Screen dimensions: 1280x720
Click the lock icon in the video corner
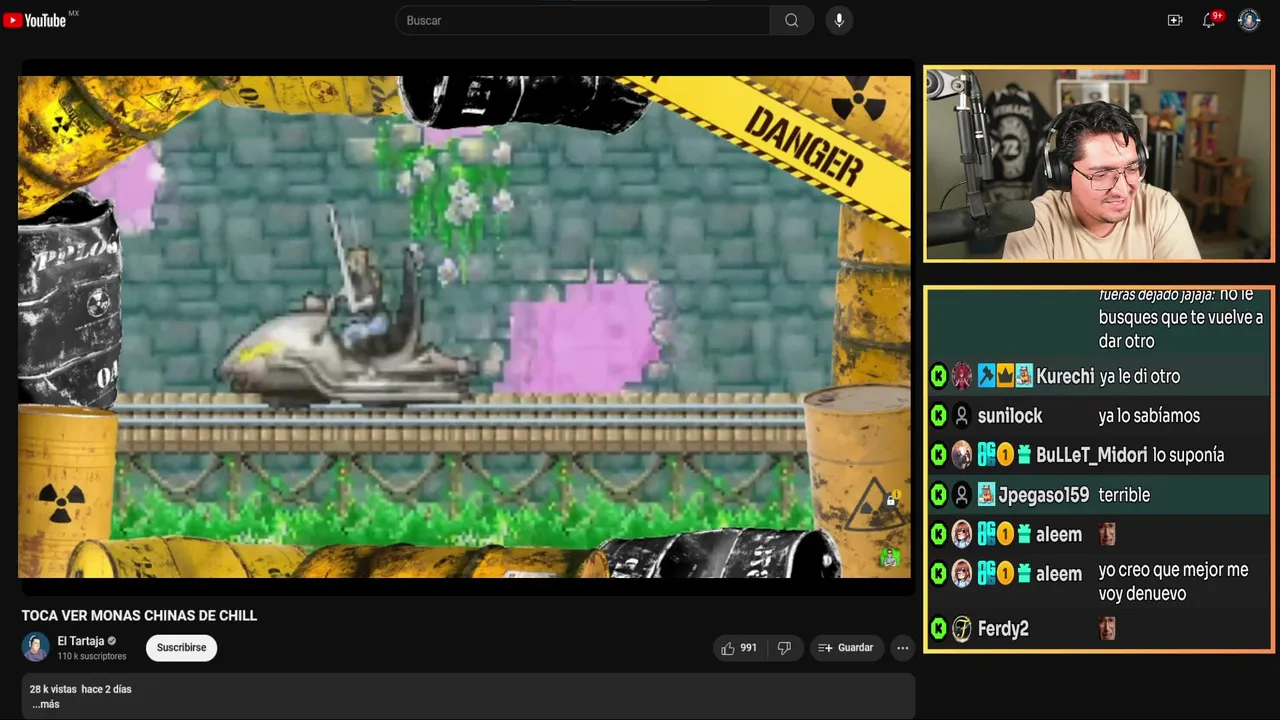point(890,500)
